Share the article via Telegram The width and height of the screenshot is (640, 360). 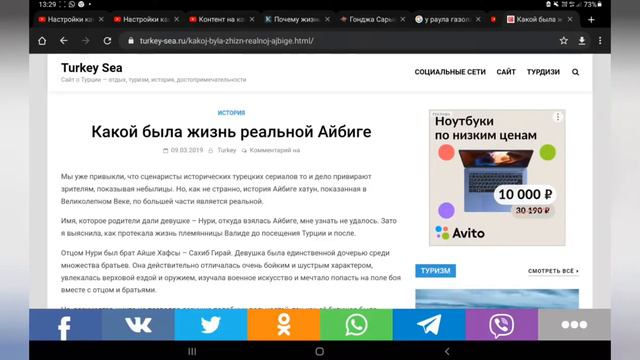click(429, 325)
